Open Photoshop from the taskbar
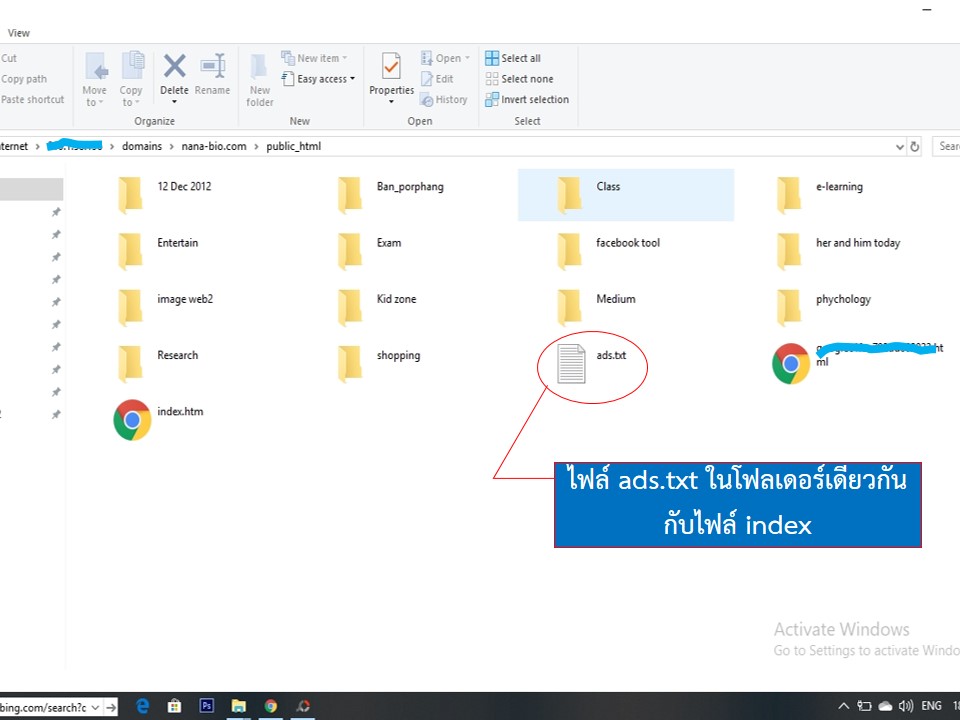The height and width of the screenshot is (720, 960). (x=207, y=706)
